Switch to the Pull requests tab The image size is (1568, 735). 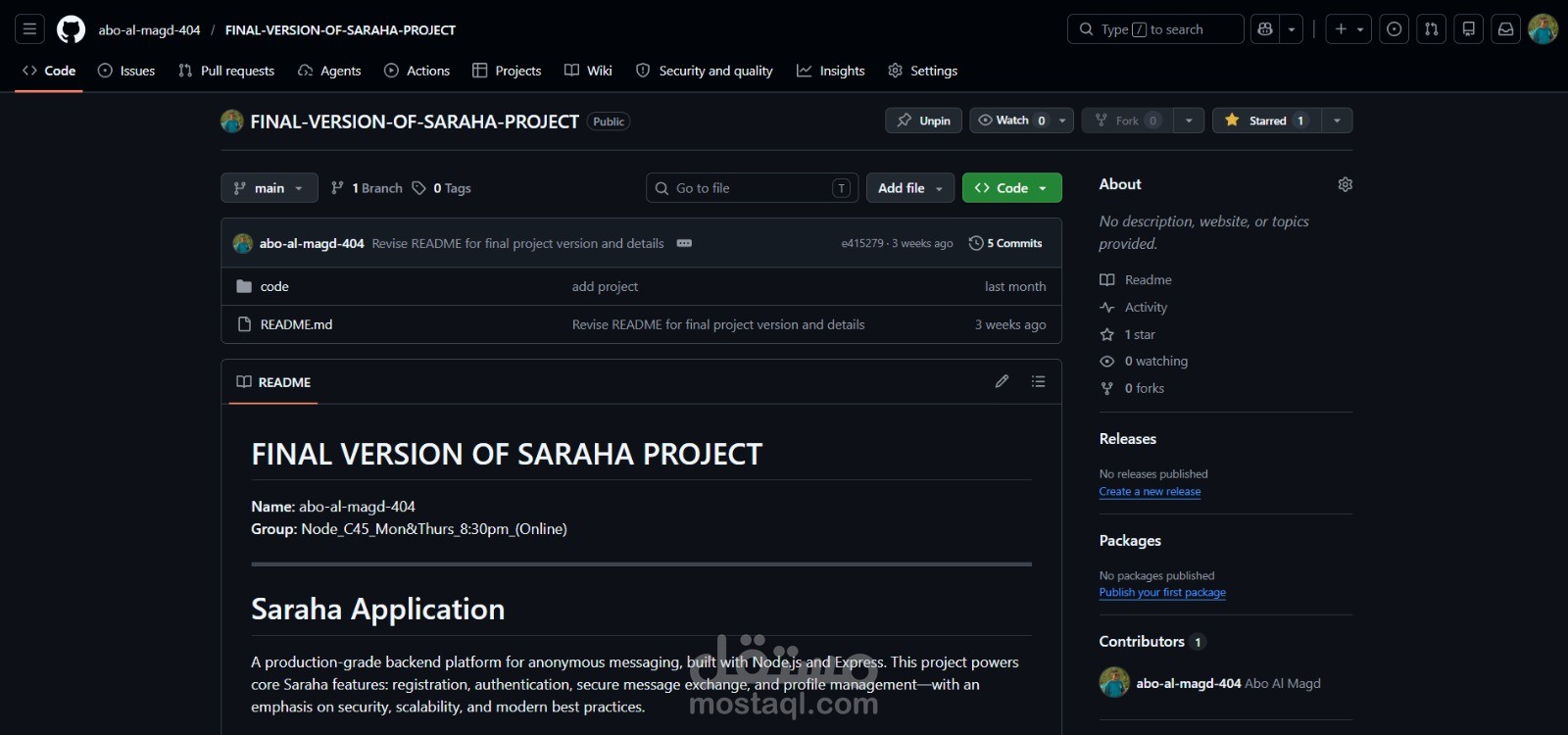coord(226,71)
